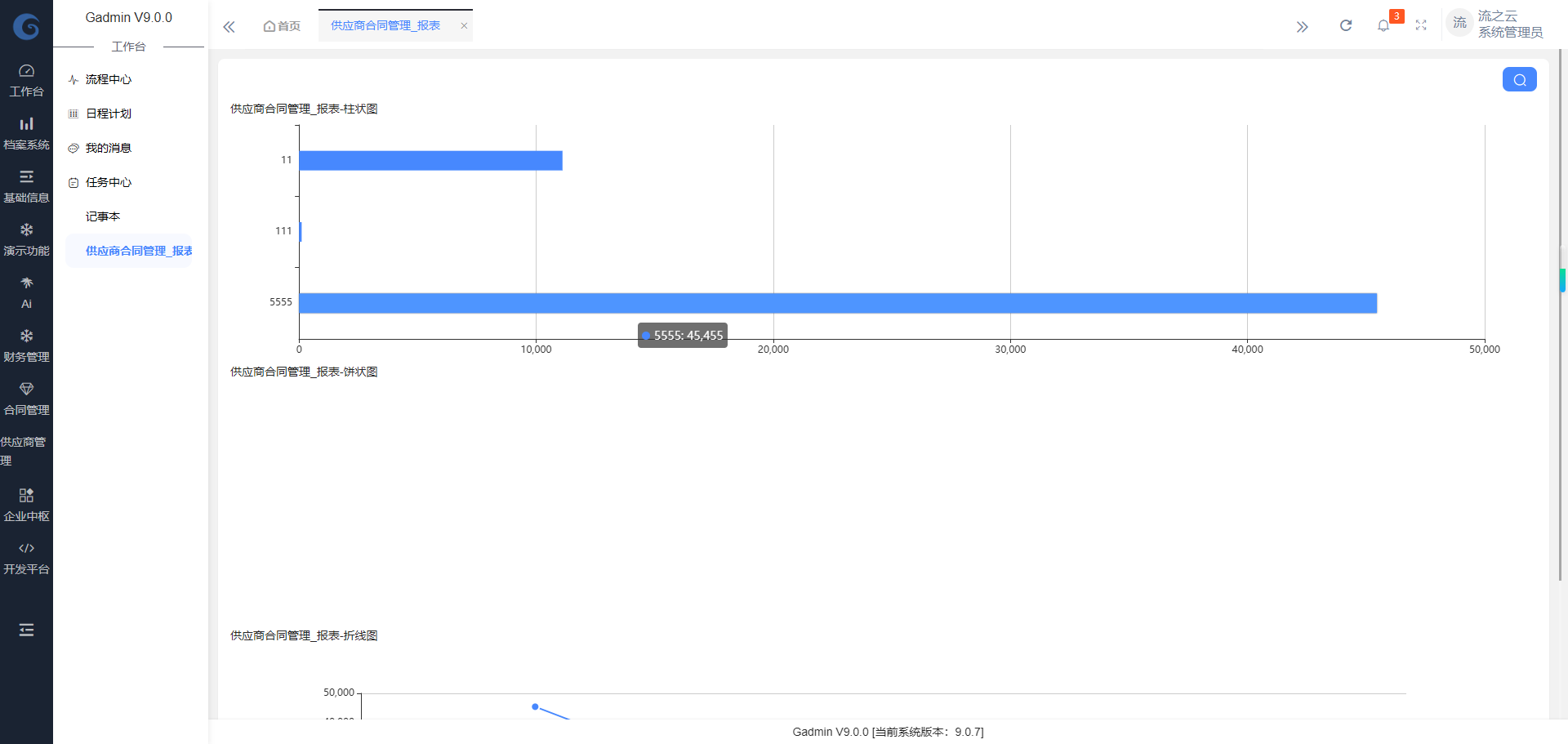
Task: Open the notification bell icon
Action: point(1383,26)
